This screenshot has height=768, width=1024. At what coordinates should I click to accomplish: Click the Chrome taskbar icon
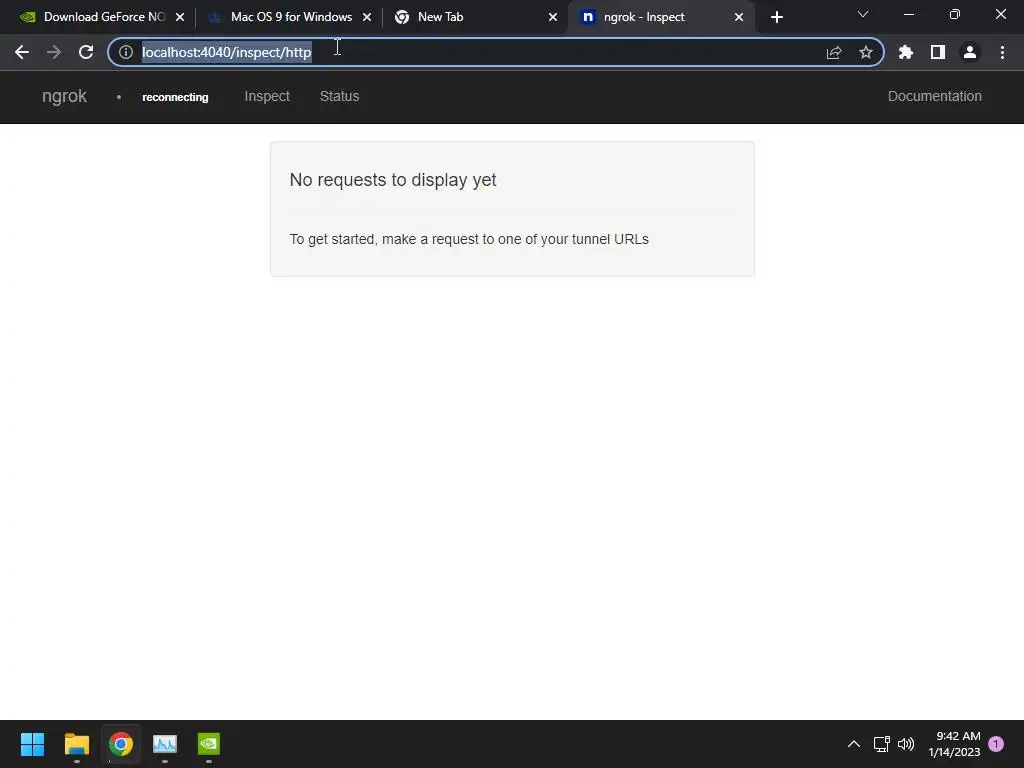click(121, 744)
